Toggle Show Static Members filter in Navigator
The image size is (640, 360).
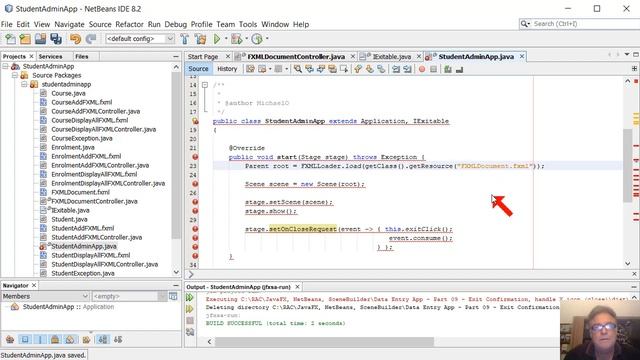click(x=40, y=339)
